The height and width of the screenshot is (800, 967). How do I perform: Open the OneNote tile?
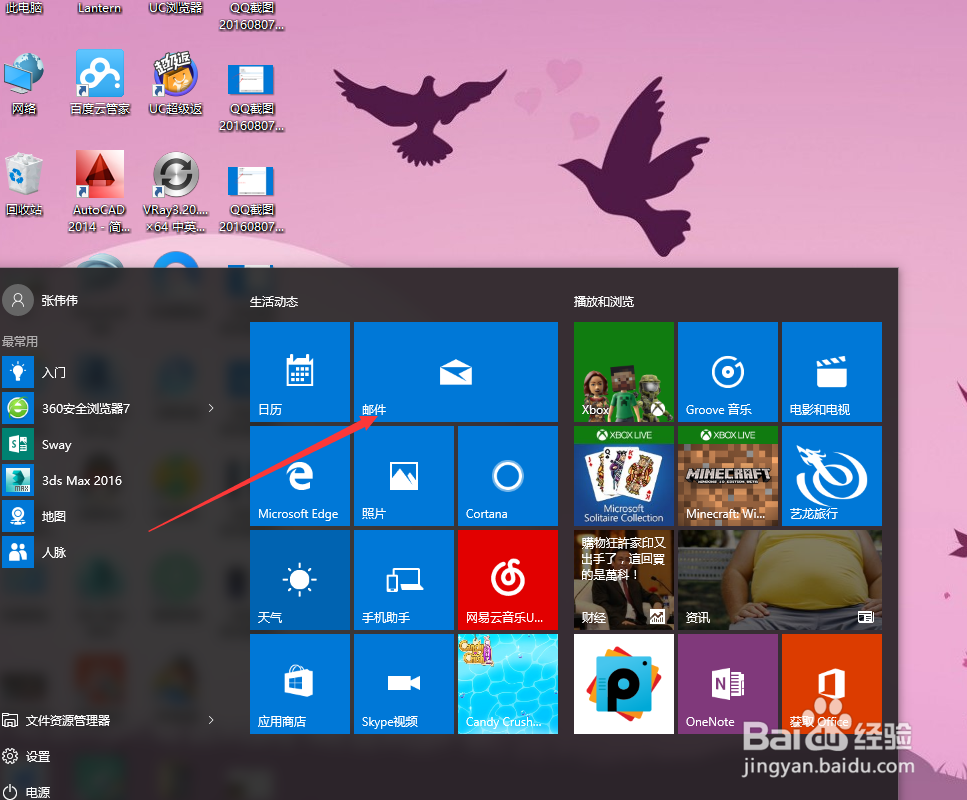tap(728, 683)
